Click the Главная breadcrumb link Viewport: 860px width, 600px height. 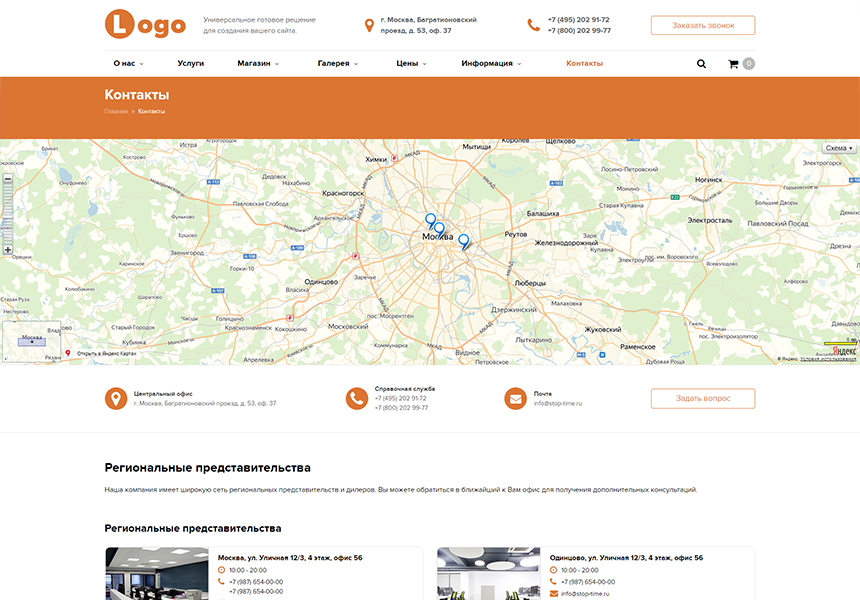pos(115,111)
